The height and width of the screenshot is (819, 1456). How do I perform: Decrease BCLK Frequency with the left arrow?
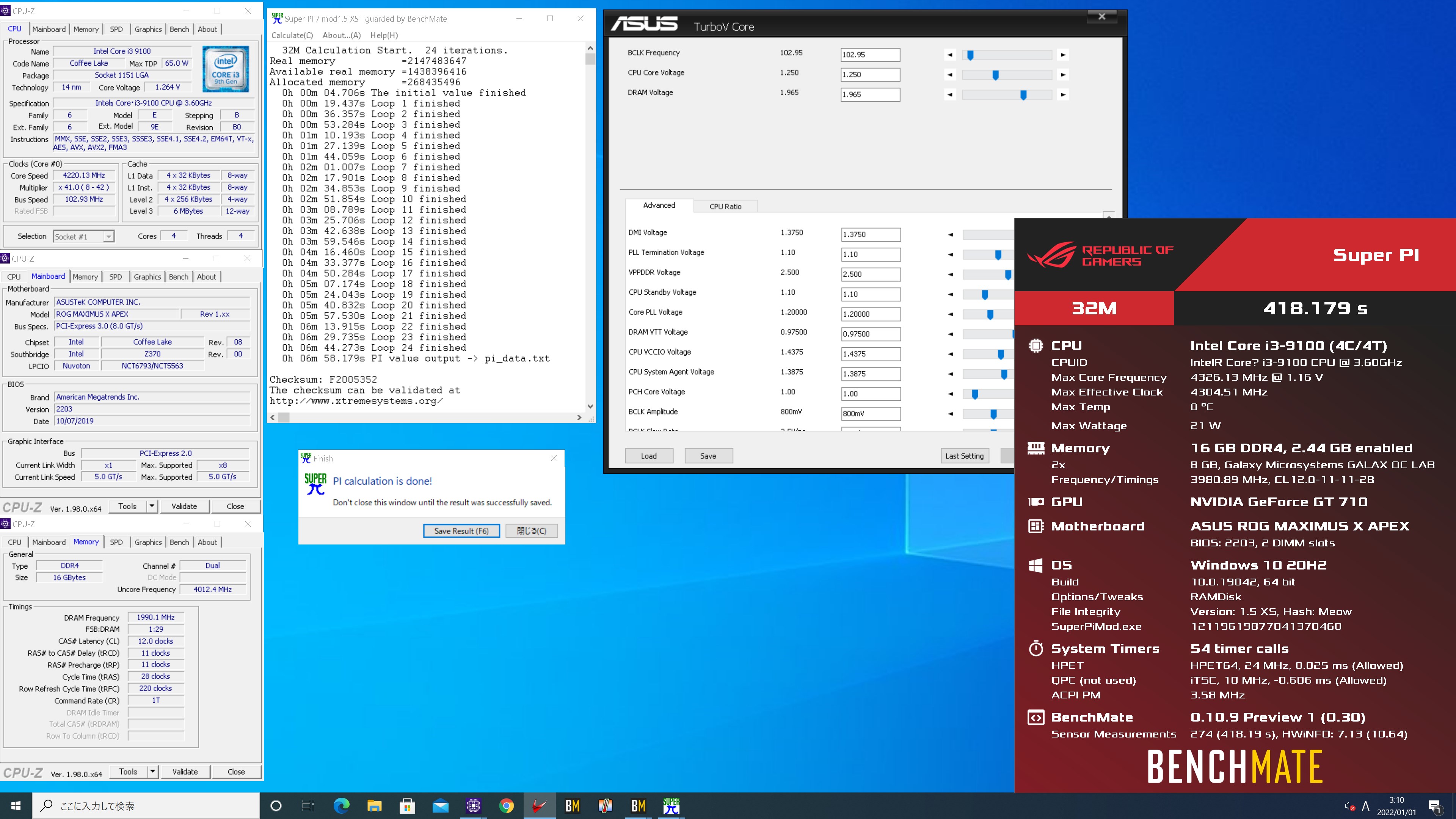click(950, 55)
